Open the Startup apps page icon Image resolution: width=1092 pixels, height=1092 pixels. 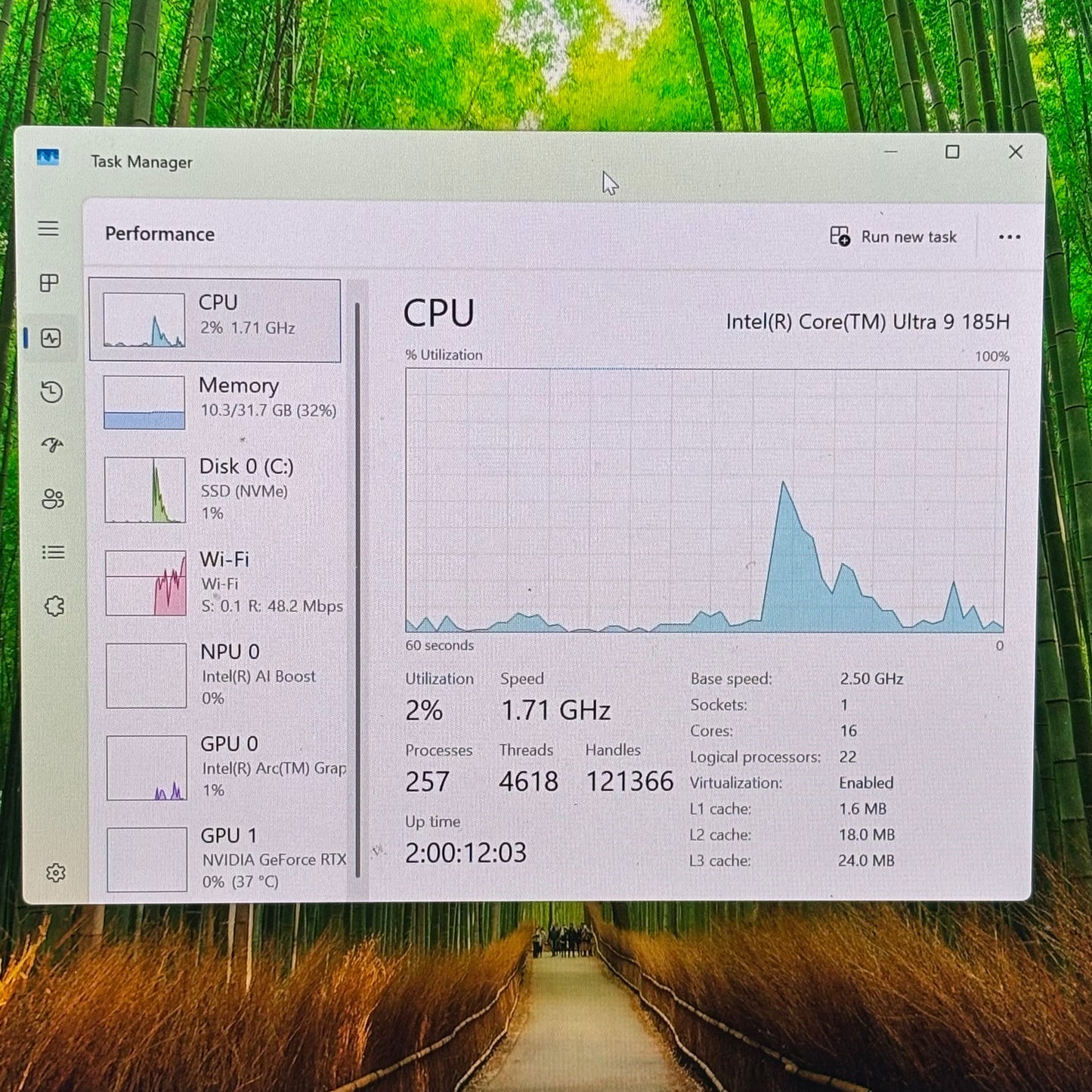[x=52, y=445]
